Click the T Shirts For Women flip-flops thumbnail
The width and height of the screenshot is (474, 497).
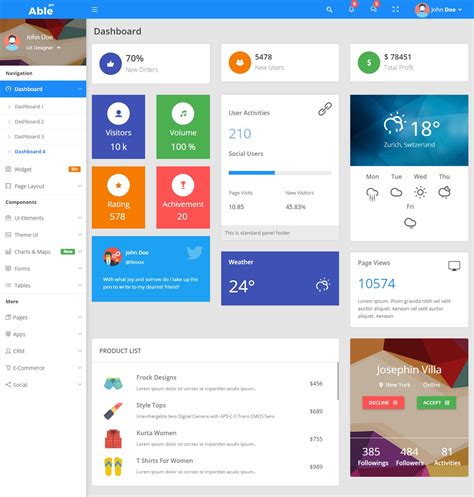[113, 466]
